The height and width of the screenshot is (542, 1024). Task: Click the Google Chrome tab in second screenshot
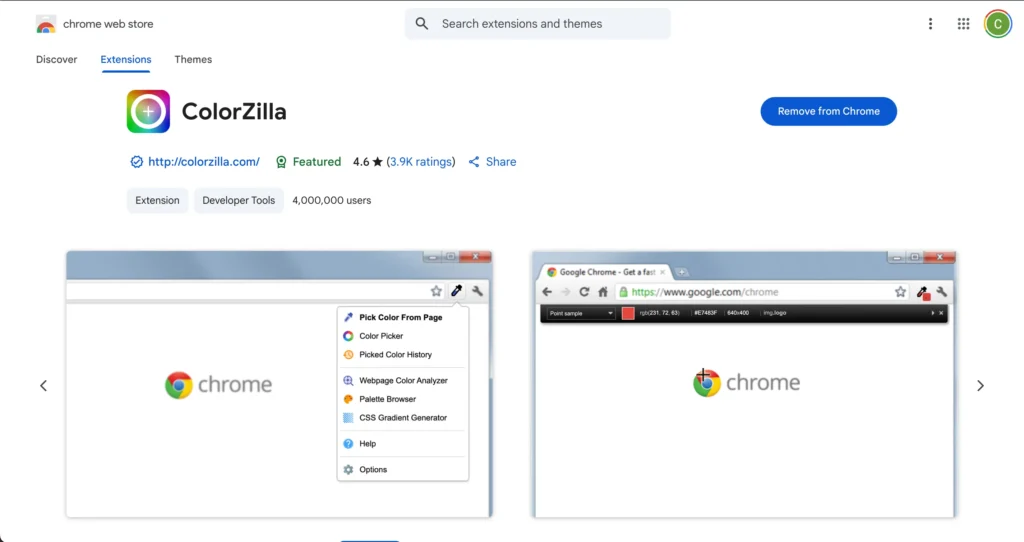pos(606,272)
